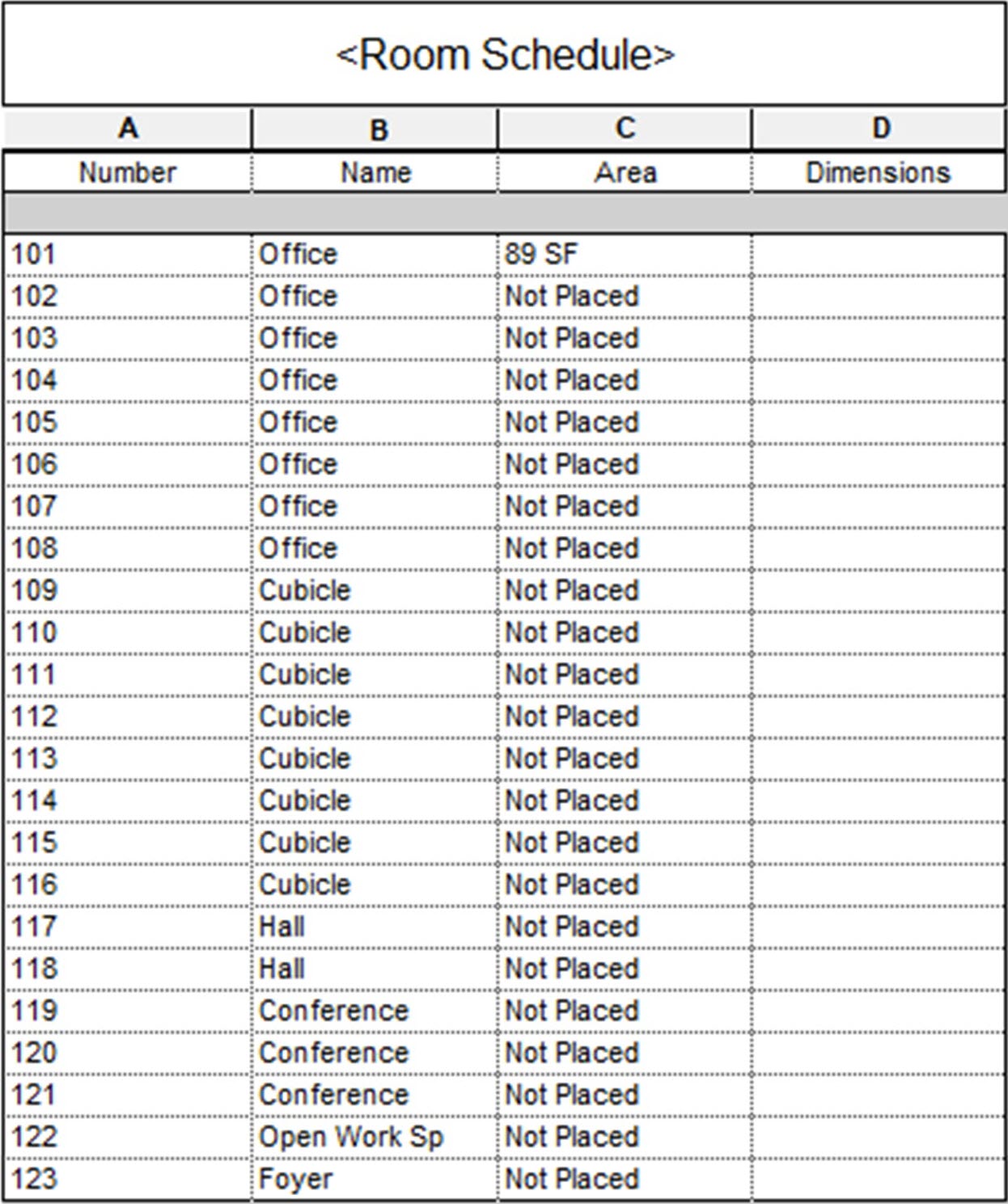Click the Dimensions header cell

click(x=878, y=172)
